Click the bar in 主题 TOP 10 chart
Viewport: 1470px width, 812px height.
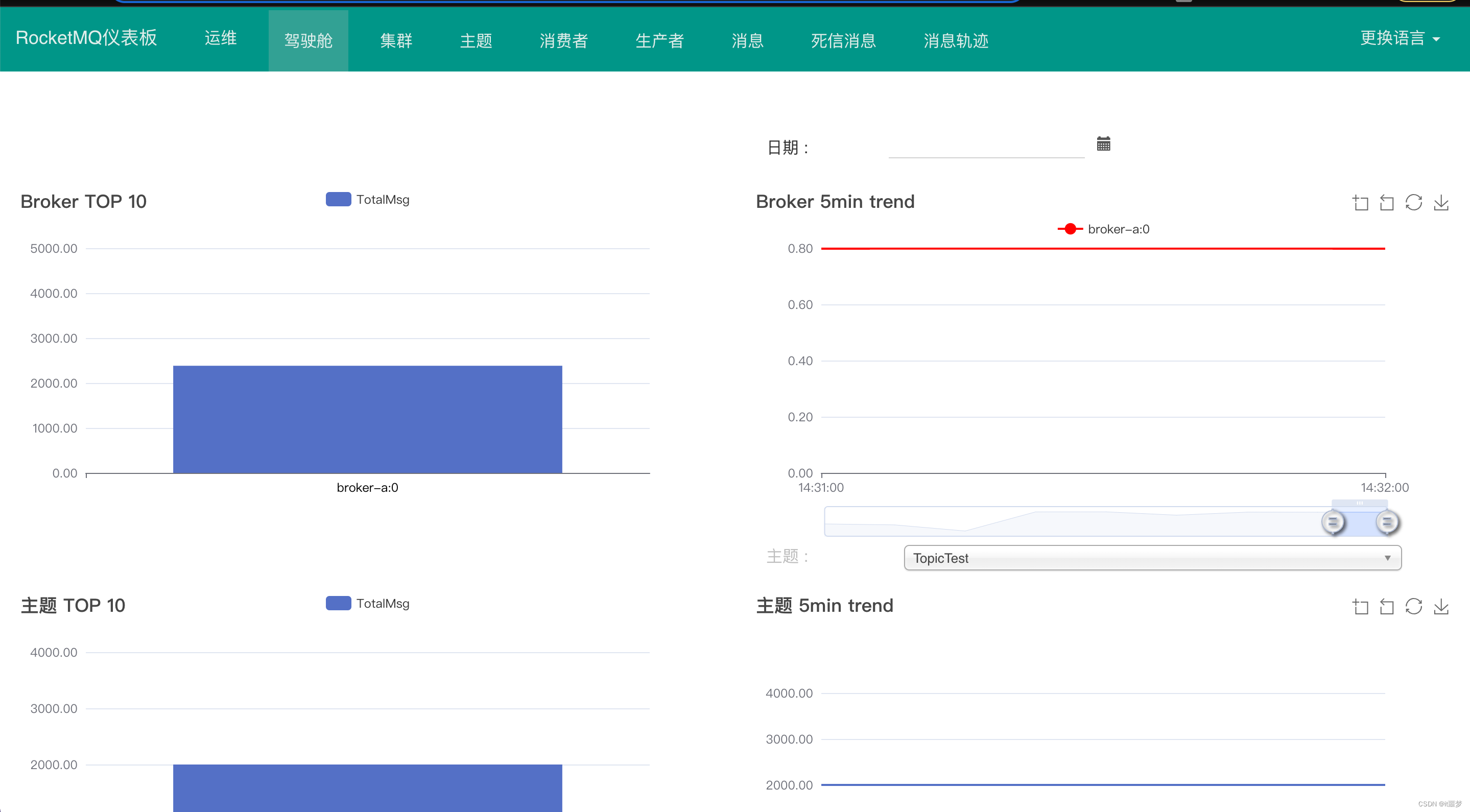coord(368,788)
